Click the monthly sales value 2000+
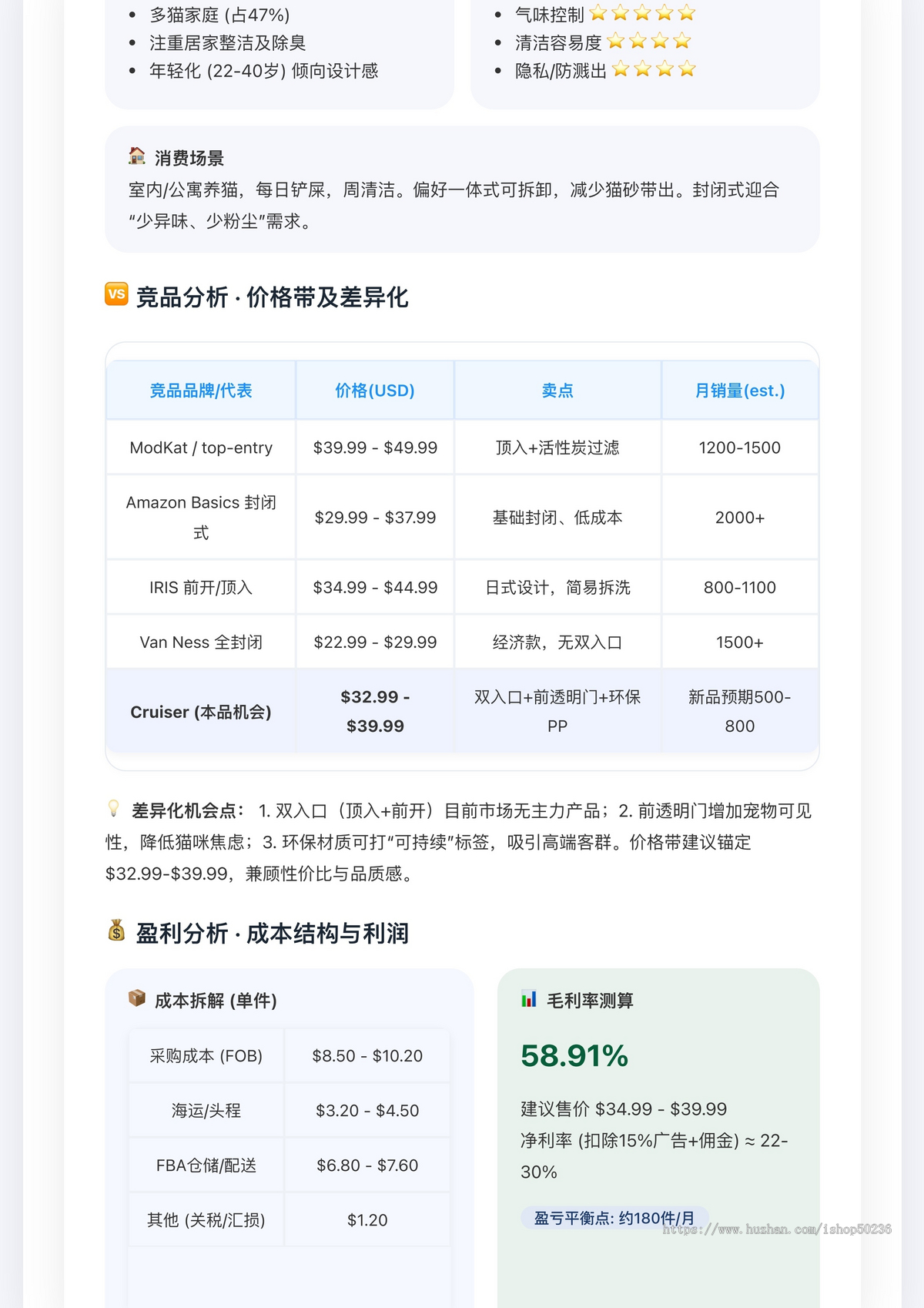 click(740, 518)
